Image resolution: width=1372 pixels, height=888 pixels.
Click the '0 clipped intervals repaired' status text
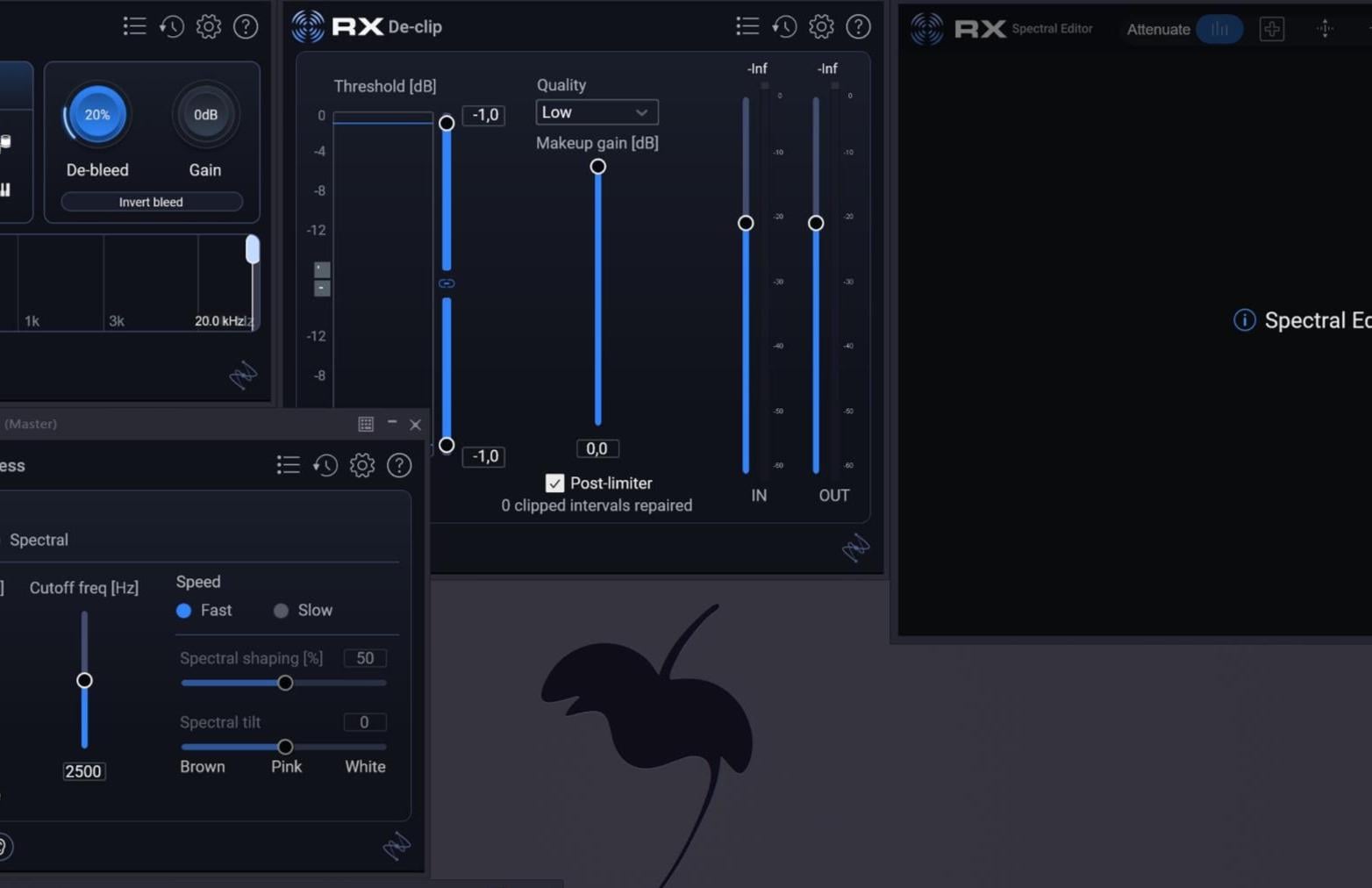(x=597, y=505)
